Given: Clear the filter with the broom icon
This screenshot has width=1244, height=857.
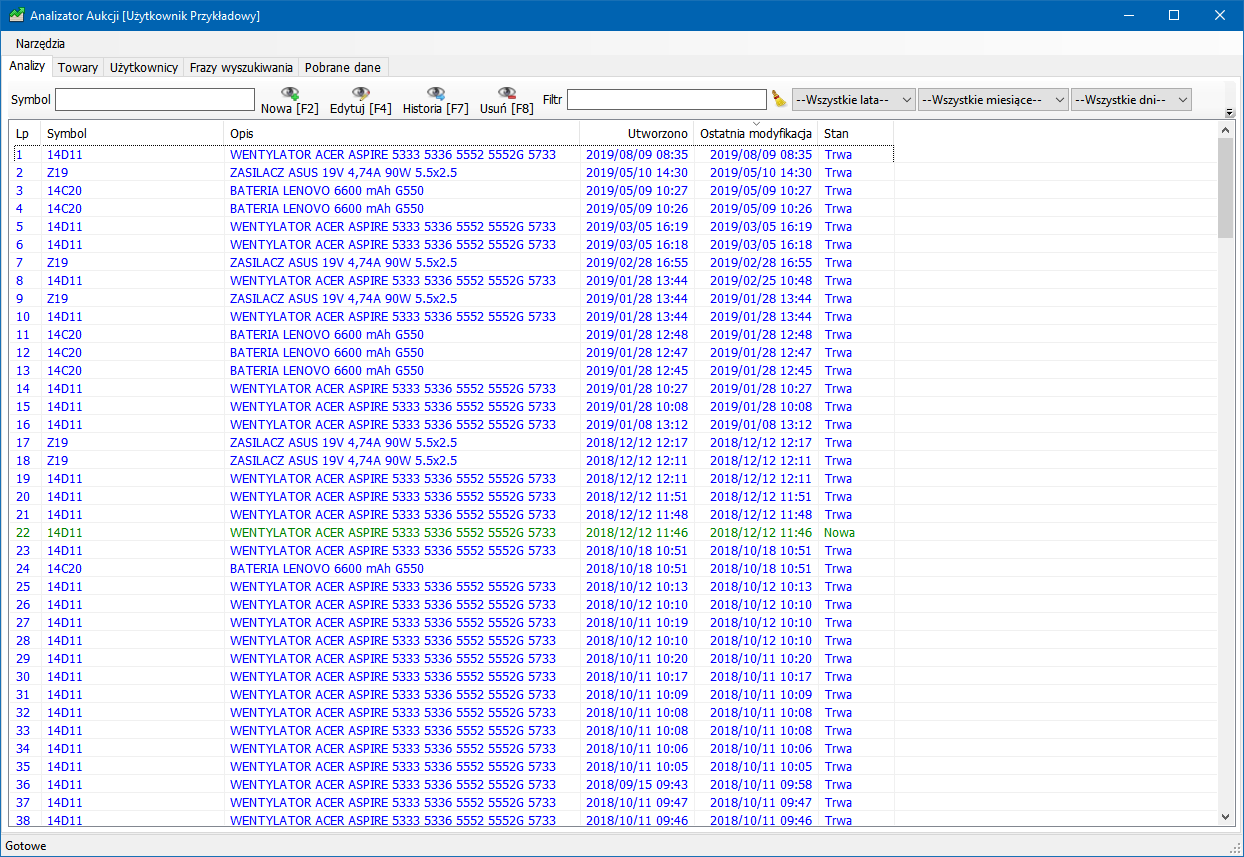Looking at the screenshot, I should pos(779,99).
